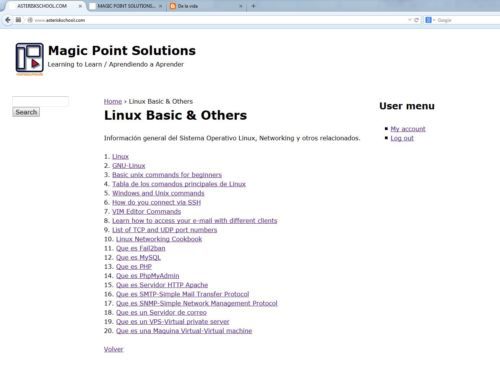Open Que es SNMP-Simple Network Management Protocol
The height and width of the screenshot is (390, 500).
point(197,303)
